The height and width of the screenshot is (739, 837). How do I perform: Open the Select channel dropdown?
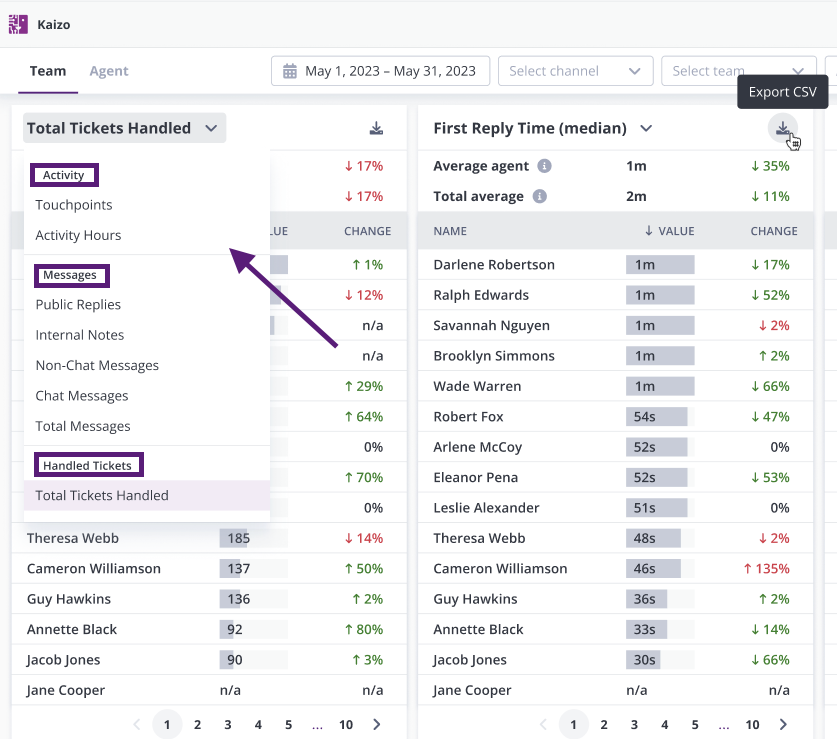[575, 71]
